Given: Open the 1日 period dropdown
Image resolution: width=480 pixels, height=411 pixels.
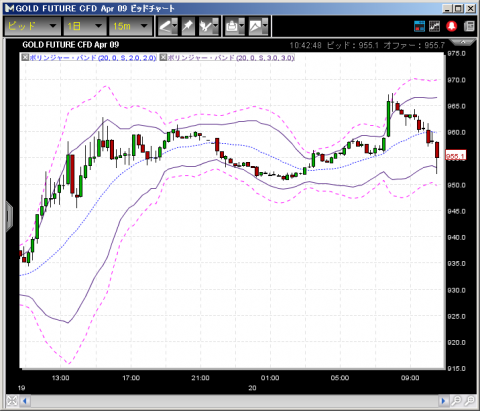Looking at the screenshot, I should tap(85, 26).
